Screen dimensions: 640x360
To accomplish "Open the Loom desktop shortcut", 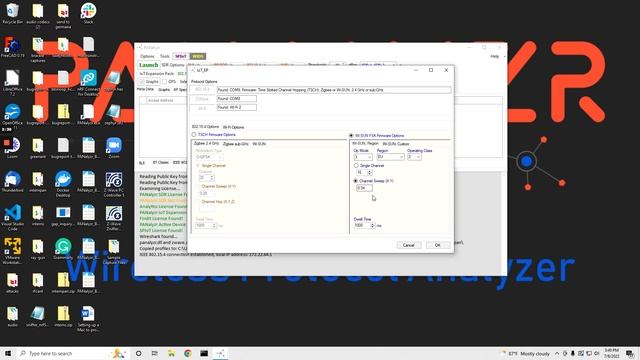I will pos(12,148).
